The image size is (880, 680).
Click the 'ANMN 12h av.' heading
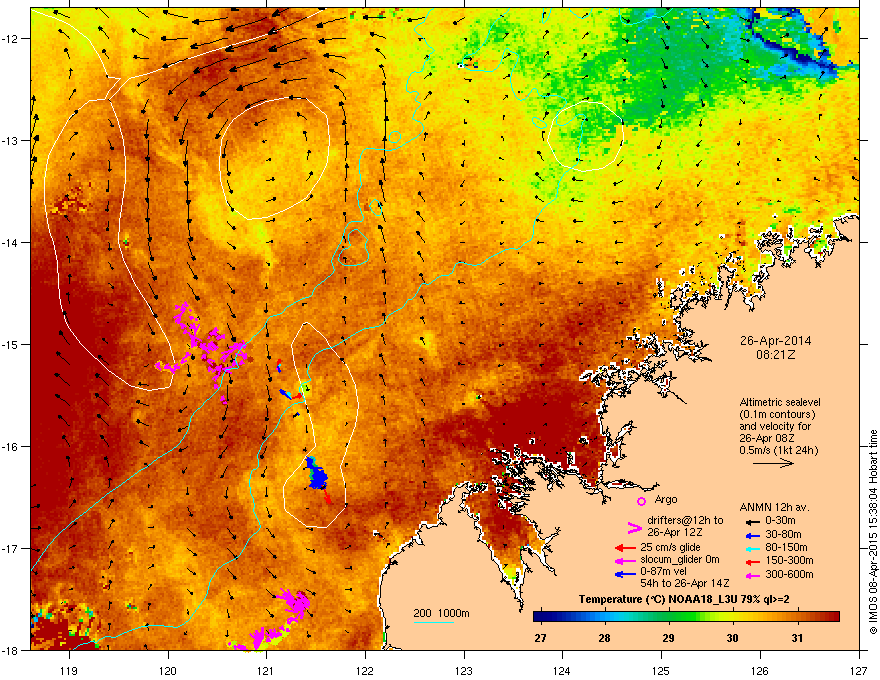(774, 507)
